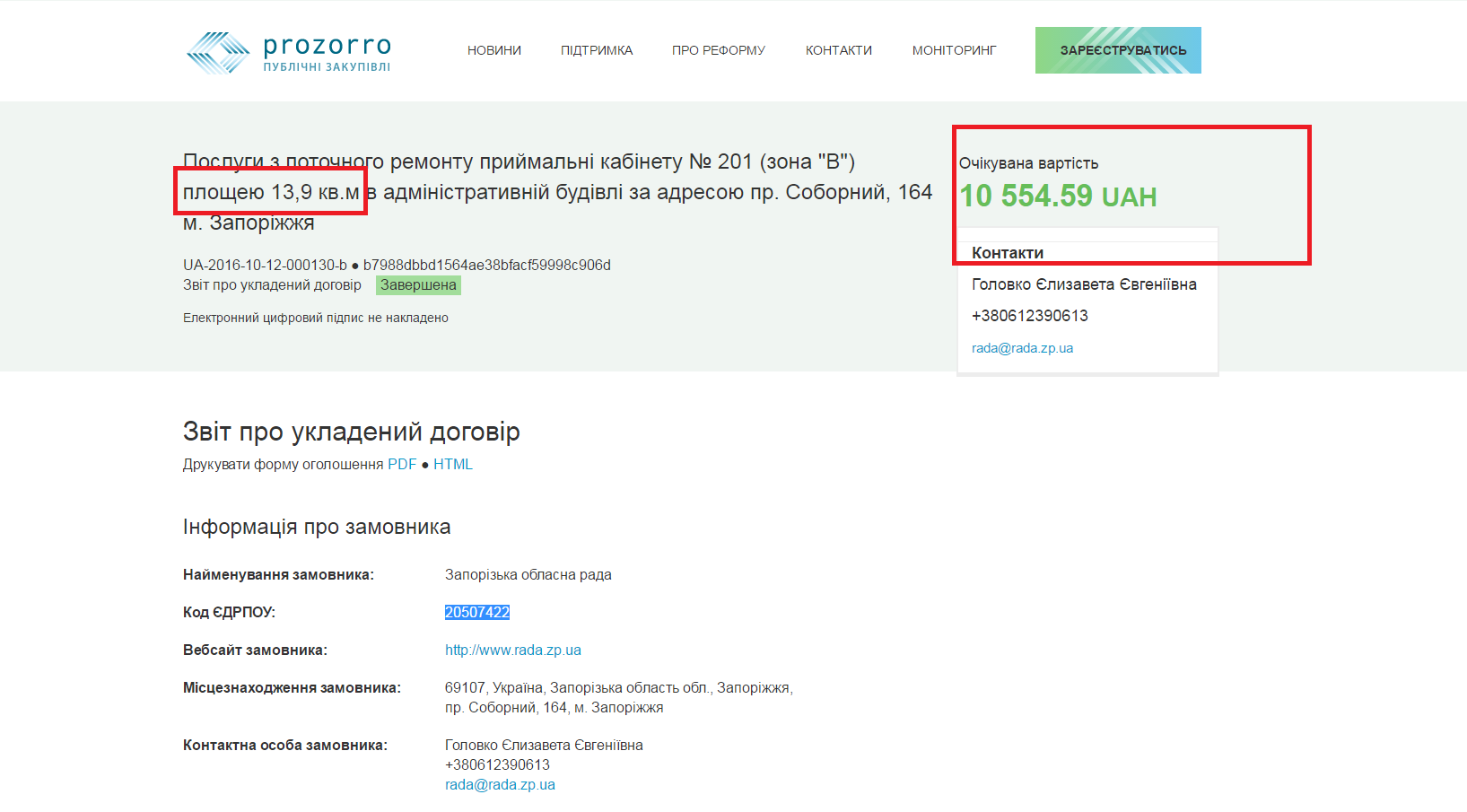
Task: Click rada@rada.zp.ua in the contacts card
Action: tap(1022, 348)
